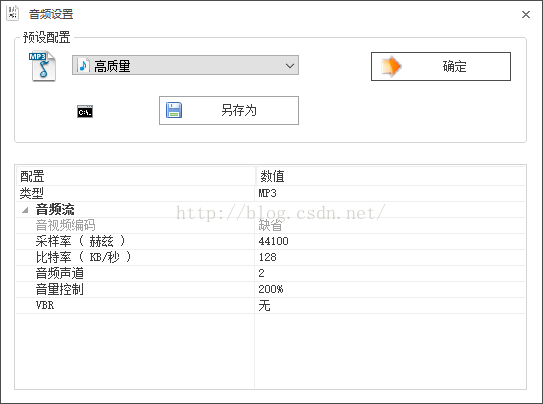This screenshot has height=404, width=543.
Task: Edit the audio channel value 2
Action: [x=261, y=273]
